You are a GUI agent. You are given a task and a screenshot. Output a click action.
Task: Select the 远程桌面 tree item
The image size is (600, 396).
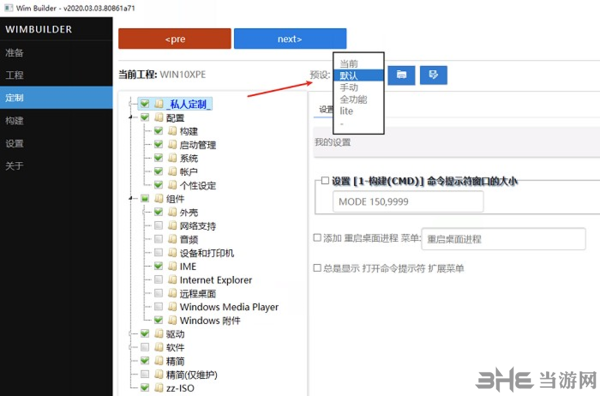coord(198,293)
